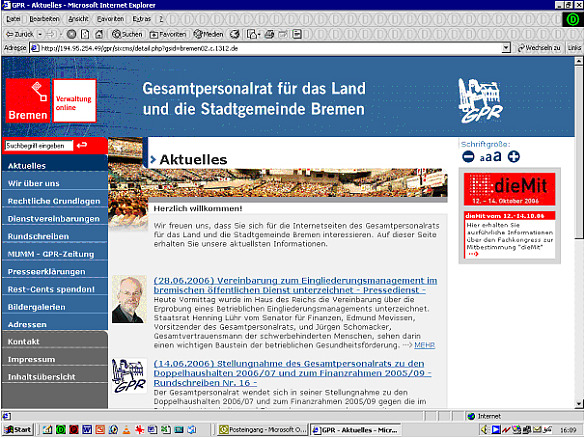Click the portrait photo thumbnail
The width and height of the screenshot is (585, 438).
[x=129, y=299]
